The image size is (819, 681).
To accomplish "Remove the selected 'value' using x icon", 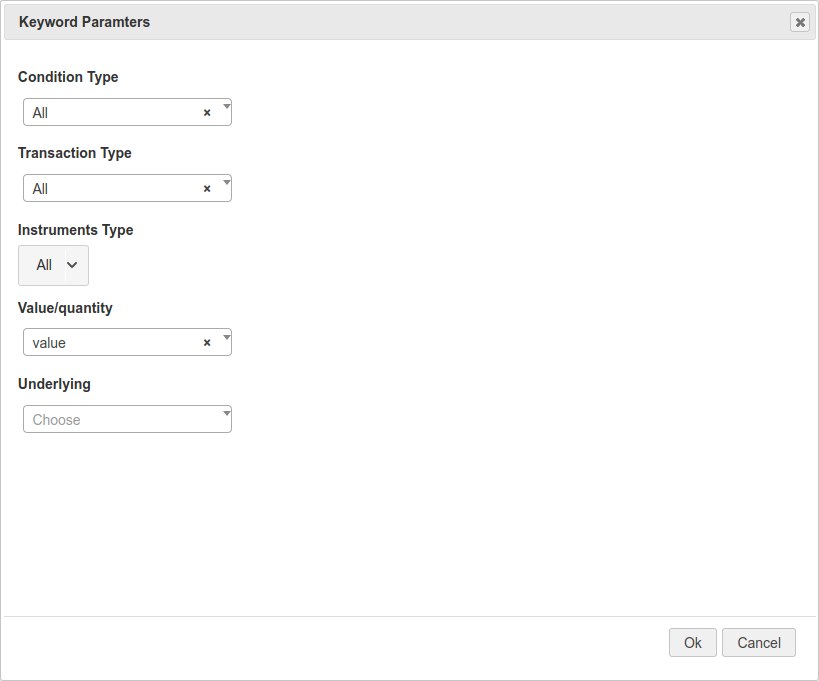I will pos(207,343).
